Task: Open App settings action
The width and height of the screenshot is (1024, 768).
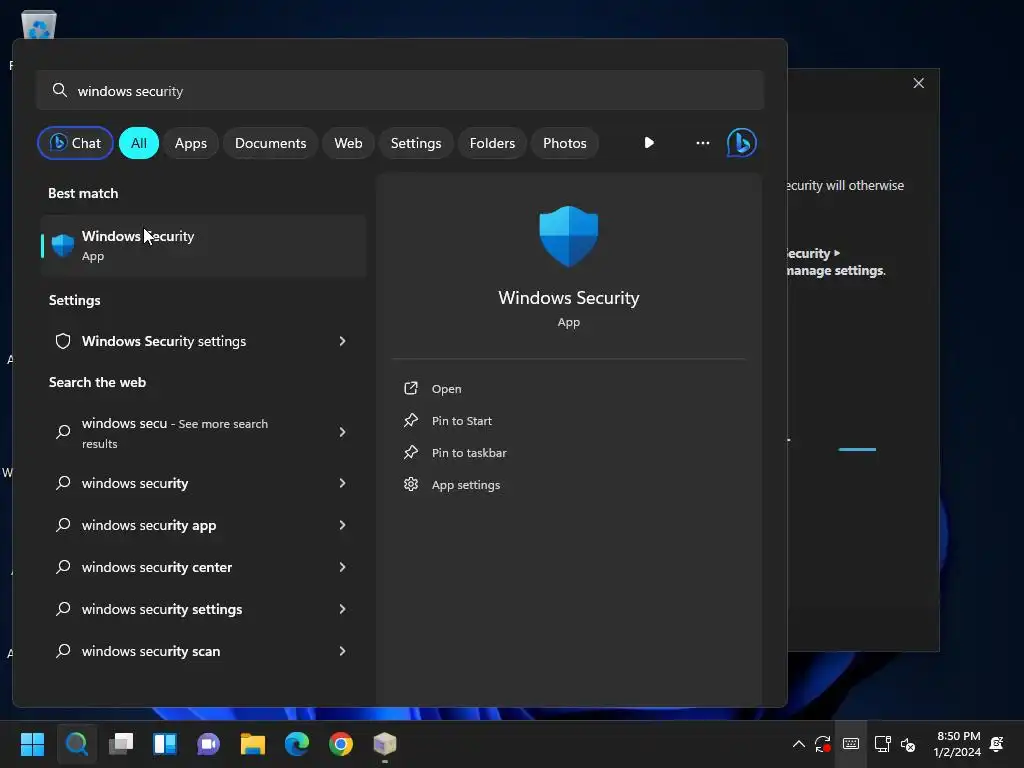Action: (466, 485)
